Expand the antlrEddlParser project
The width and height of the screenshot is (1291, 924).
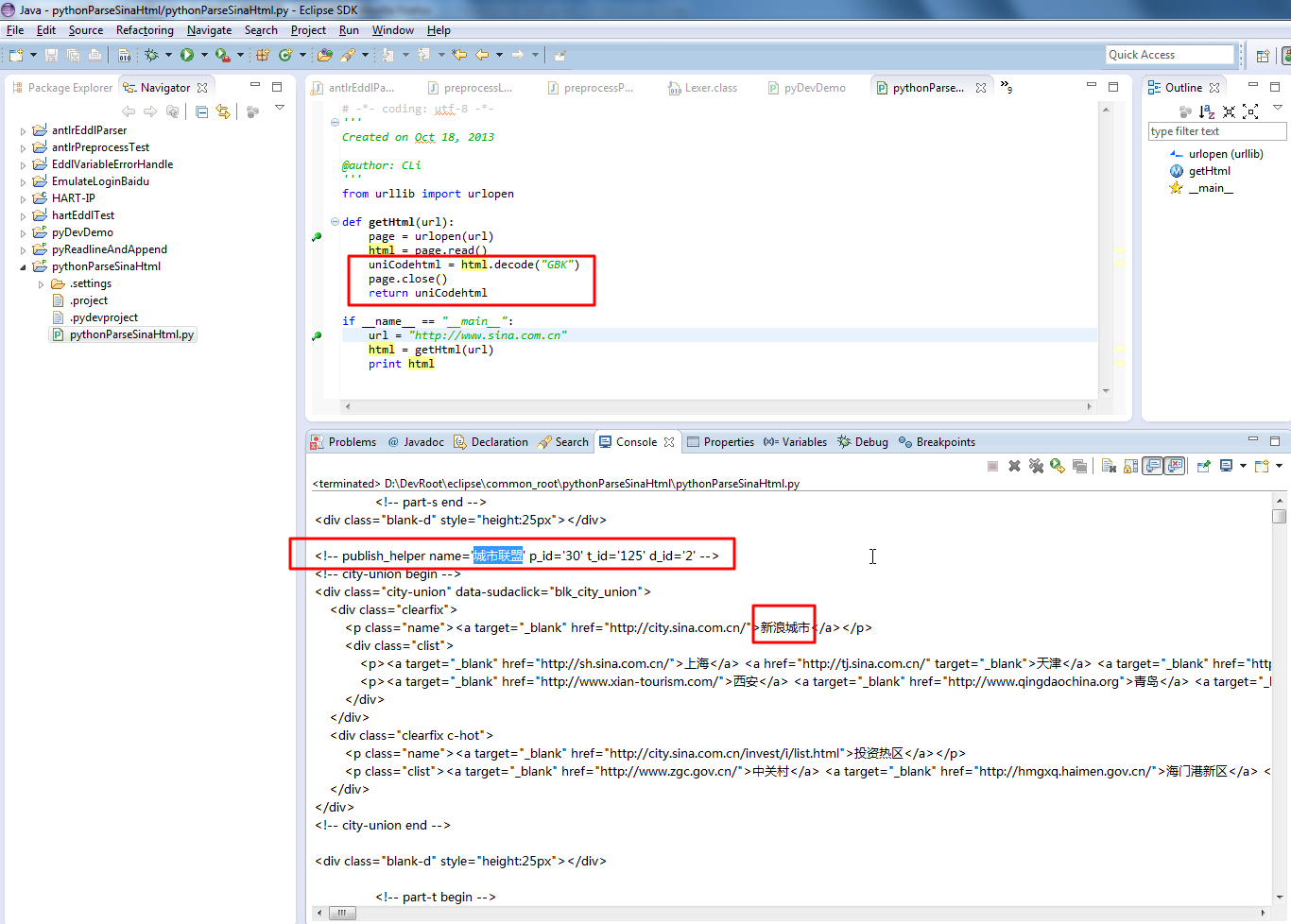[24, 131]
